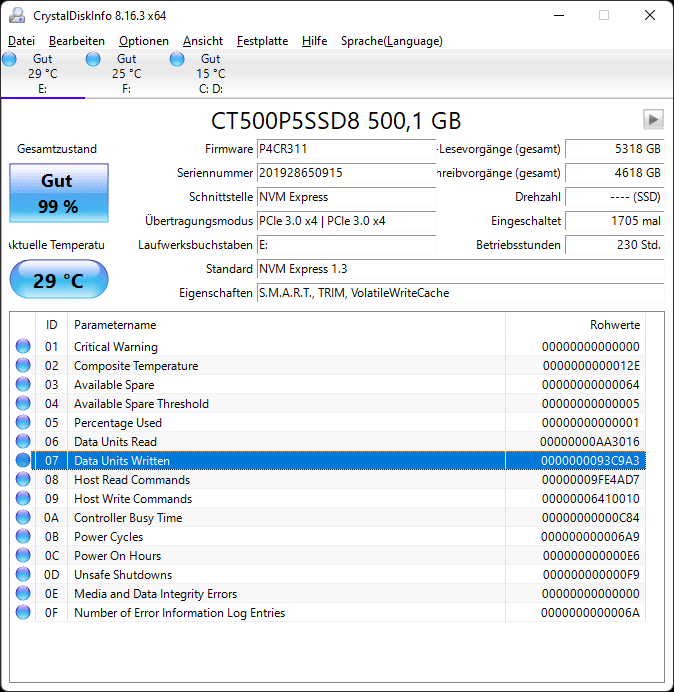Switch to the C: D: drive tab
This screenshot has width=674, height=692.
pyautogui.click(x=211, y=74)
